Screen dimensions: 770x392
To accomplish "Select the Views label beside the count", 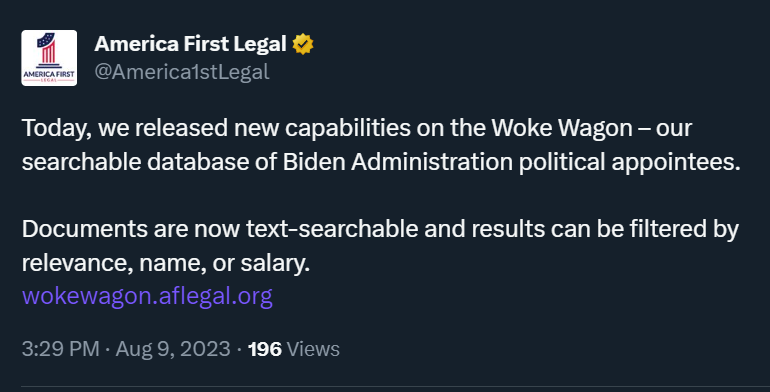I will (313, 349).
